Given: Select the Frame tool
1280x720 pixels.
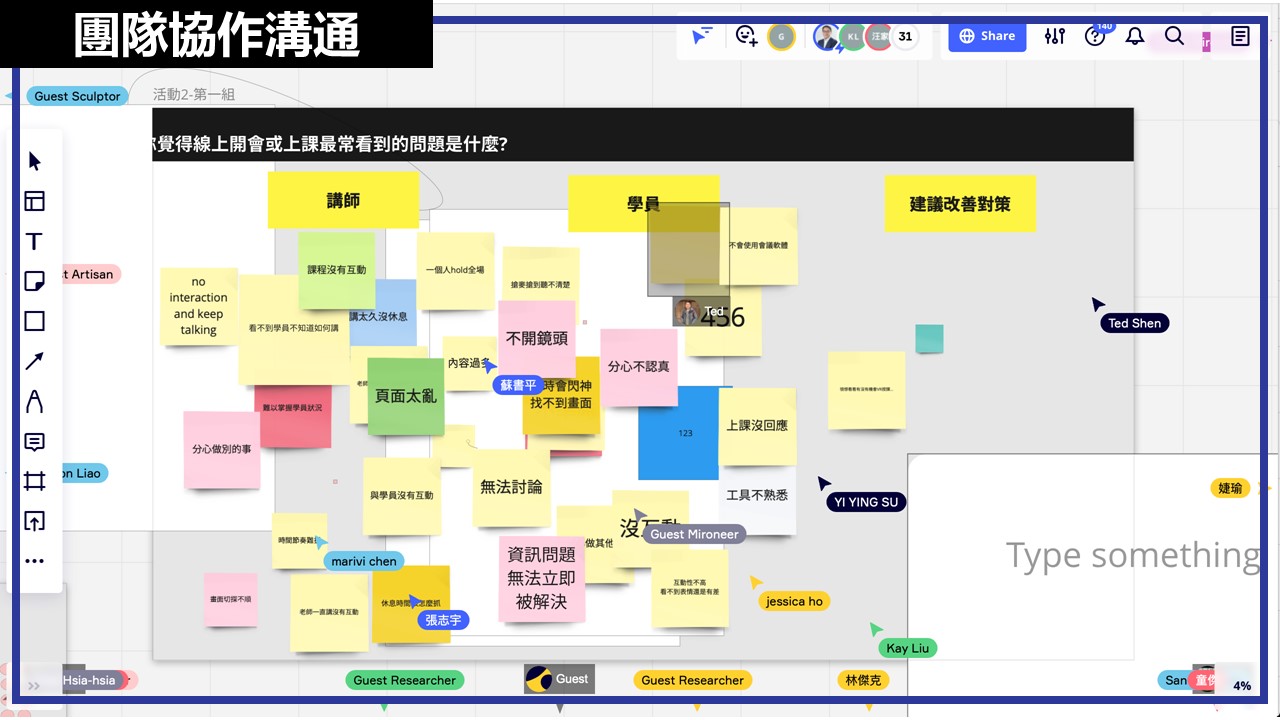Looking at the screenshot, I should (35, 482).
